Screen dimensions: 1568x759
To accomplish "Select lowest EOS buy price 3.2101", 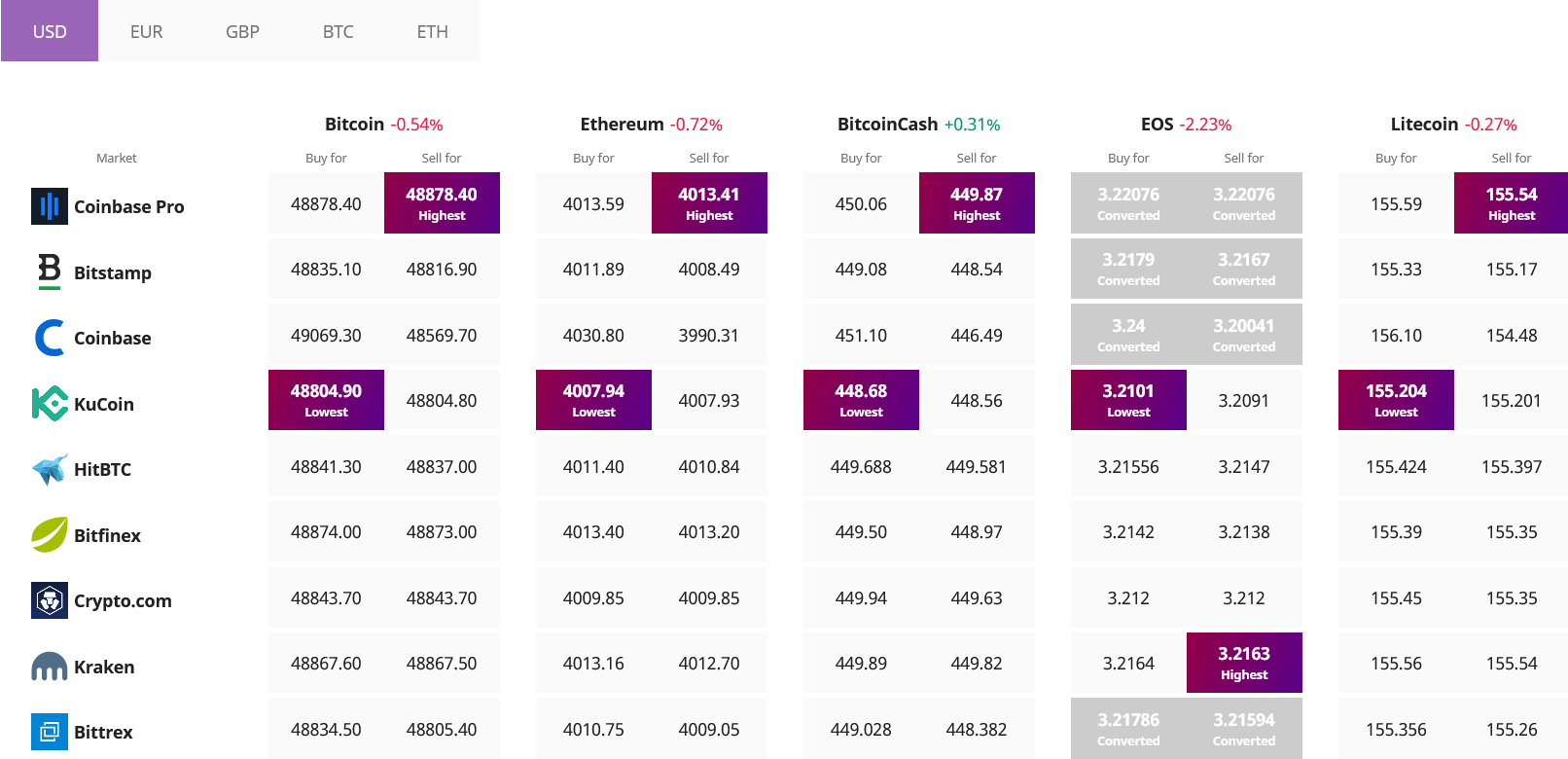I will 1128,400.
